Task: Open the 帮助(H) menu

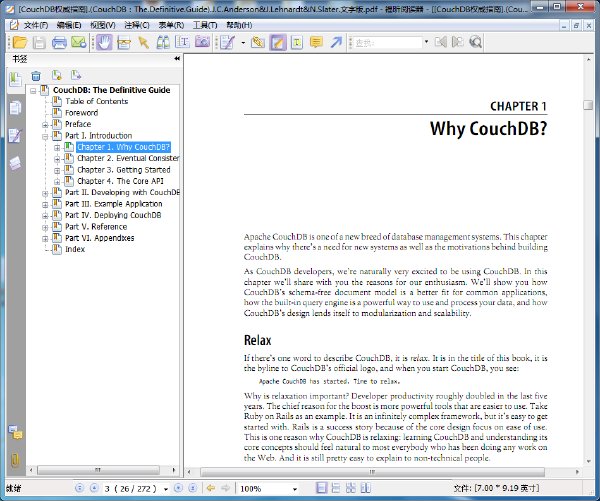Action: pos(239,25)
